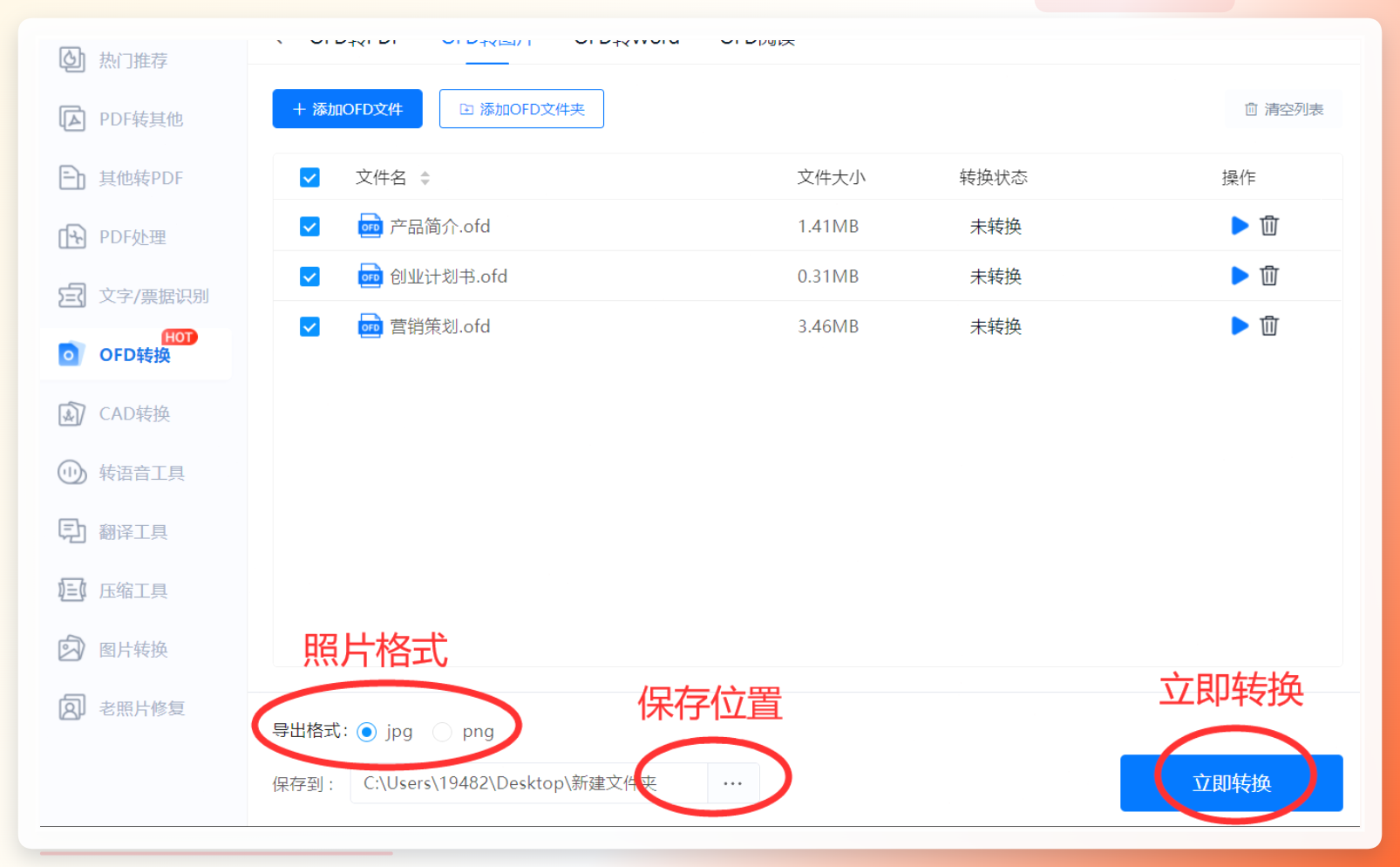Click the 创业计划书.ofd file name

448,276
